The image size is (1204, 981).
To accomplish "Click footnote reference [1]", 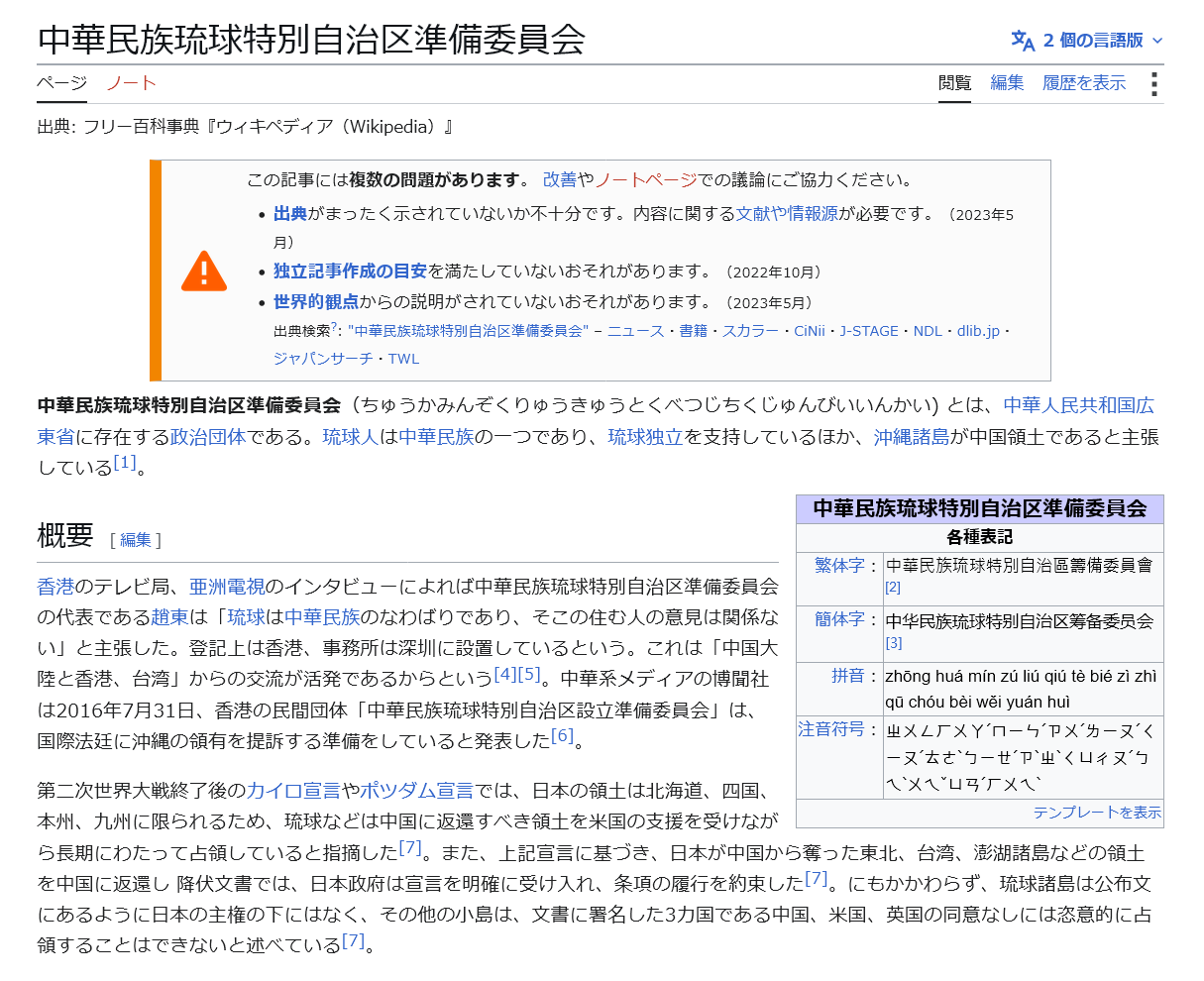I will click(x=125, y=462).
